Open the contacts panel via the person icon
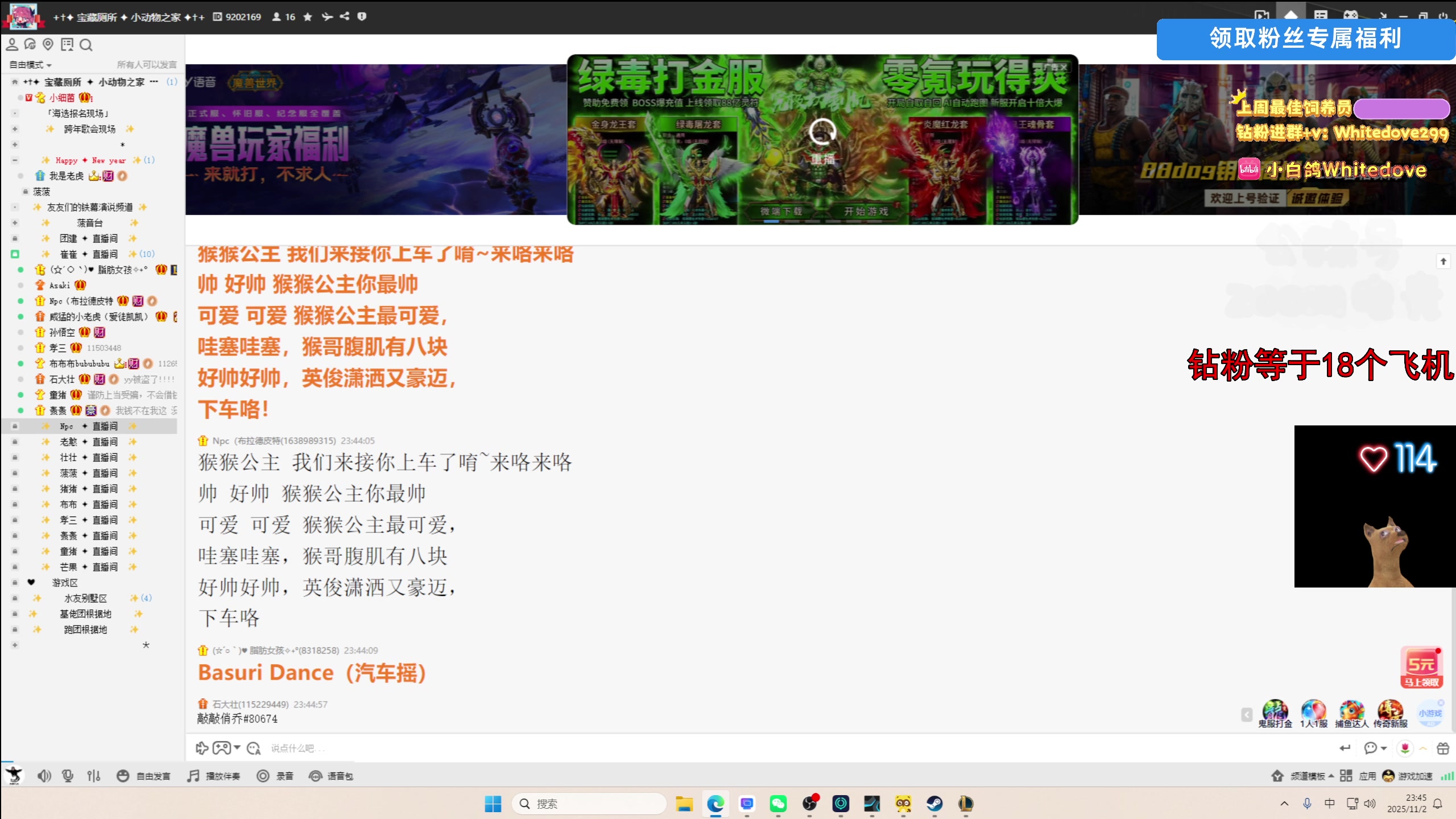 (11, 44)
